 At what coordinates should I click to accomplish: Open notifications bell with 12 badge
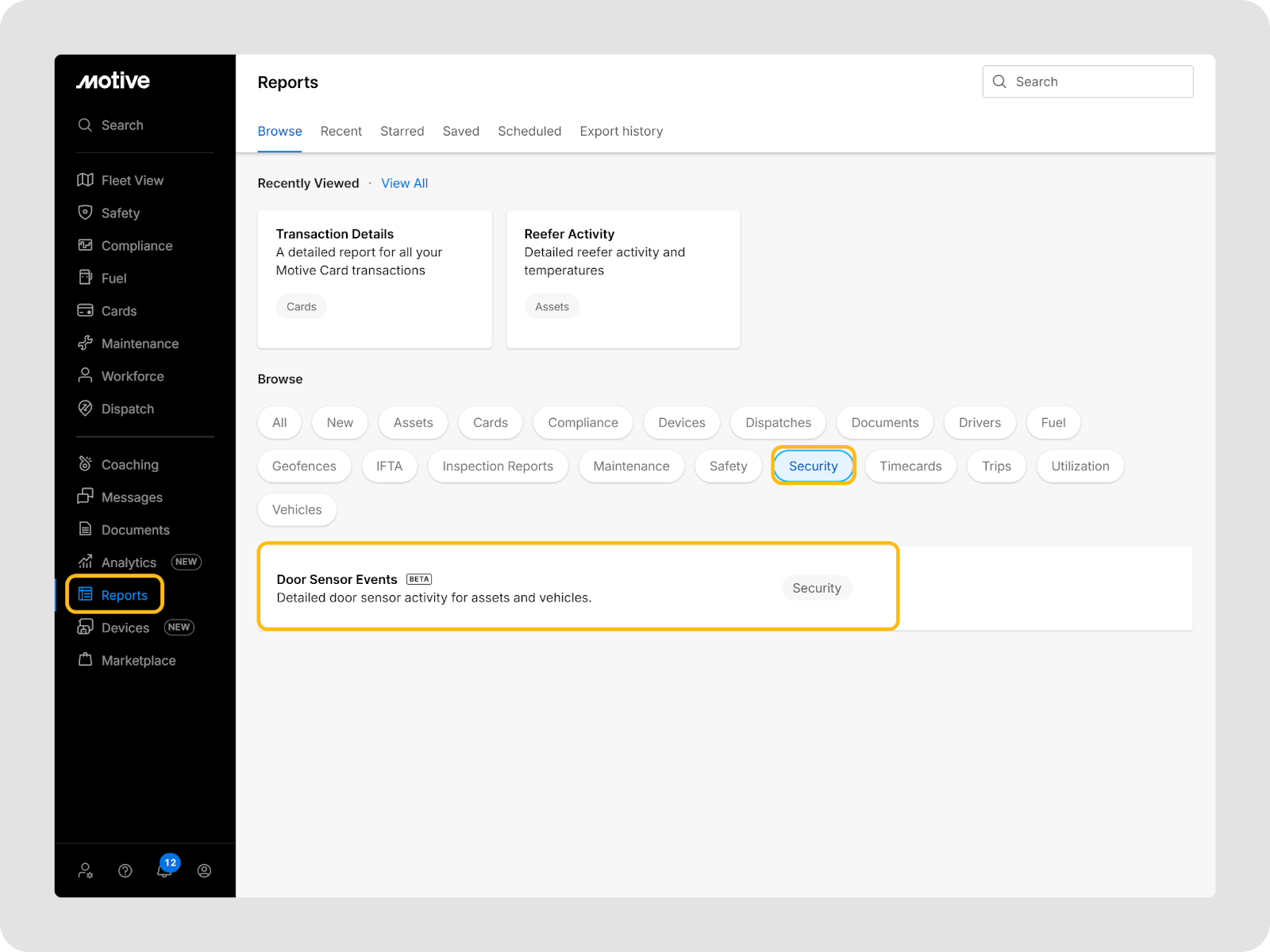164,870
